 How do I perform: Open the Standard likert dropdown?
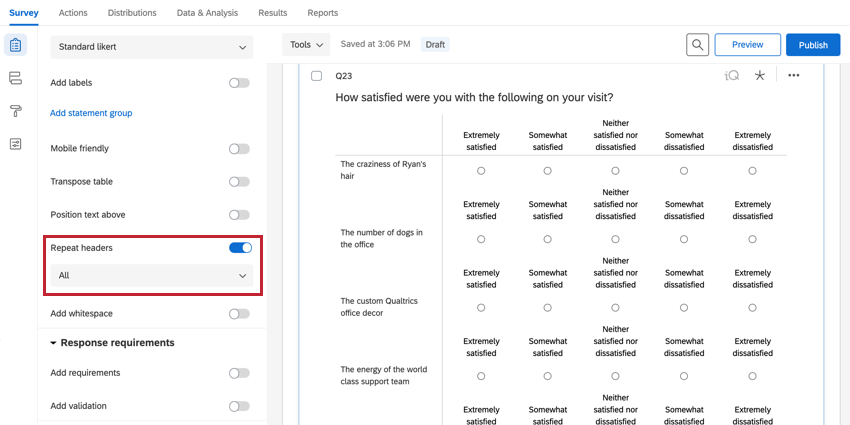tap(152, 47)
